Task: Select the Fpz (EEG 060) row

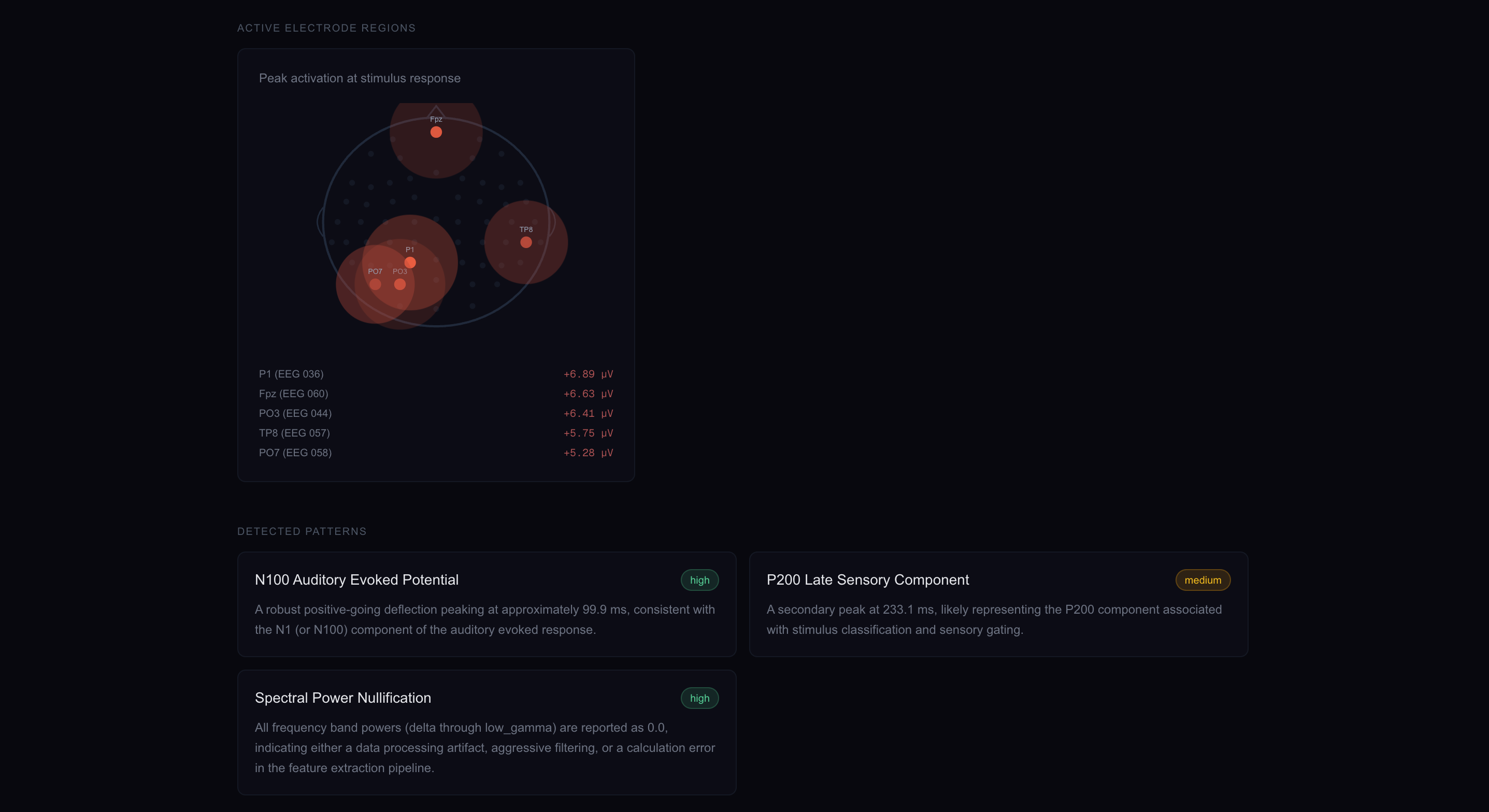Action: pyautogui.click(x=436, y=394)
